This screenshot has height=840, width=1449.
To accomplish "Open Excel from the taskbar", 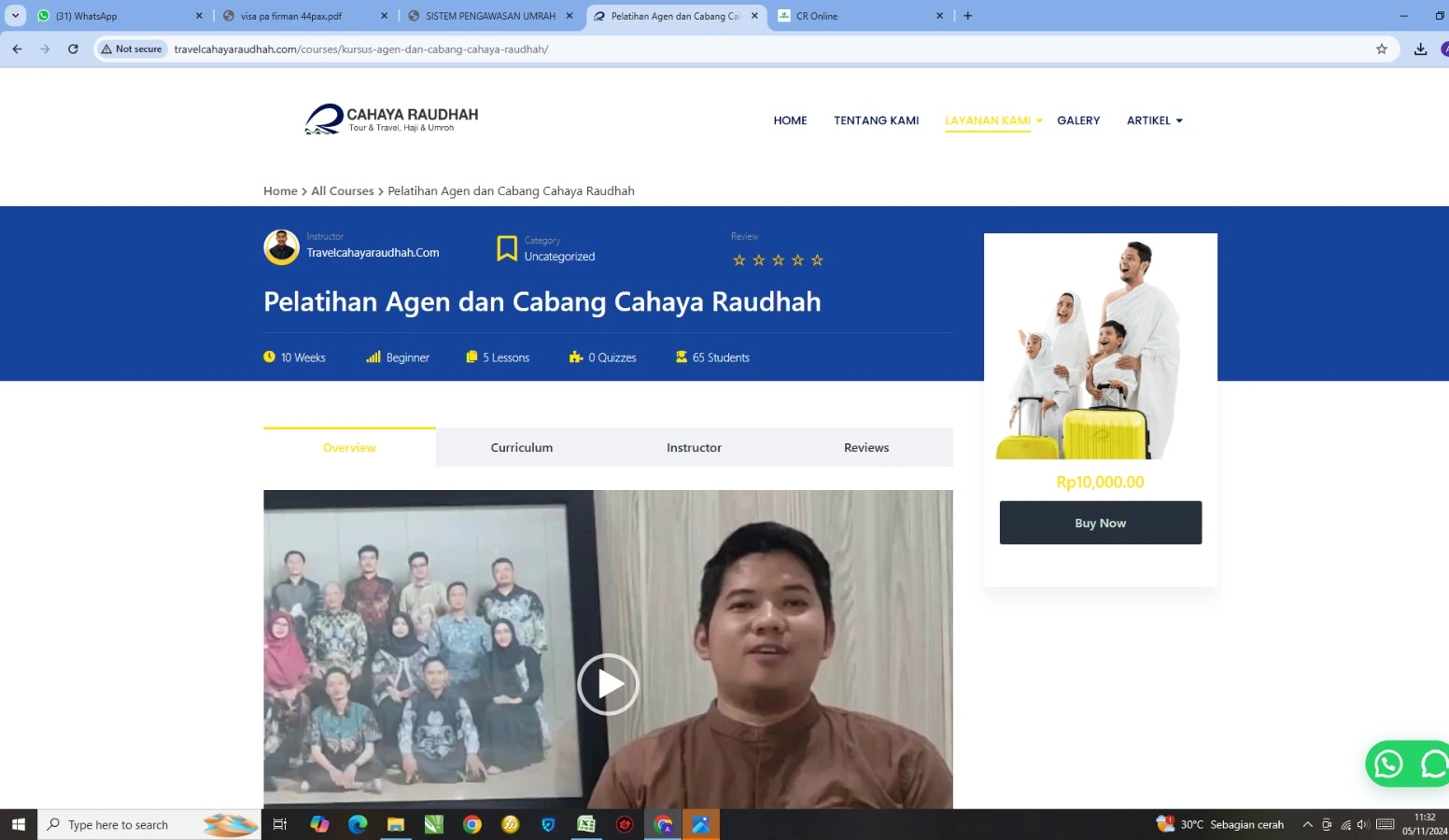I will [x=586, y=824].
